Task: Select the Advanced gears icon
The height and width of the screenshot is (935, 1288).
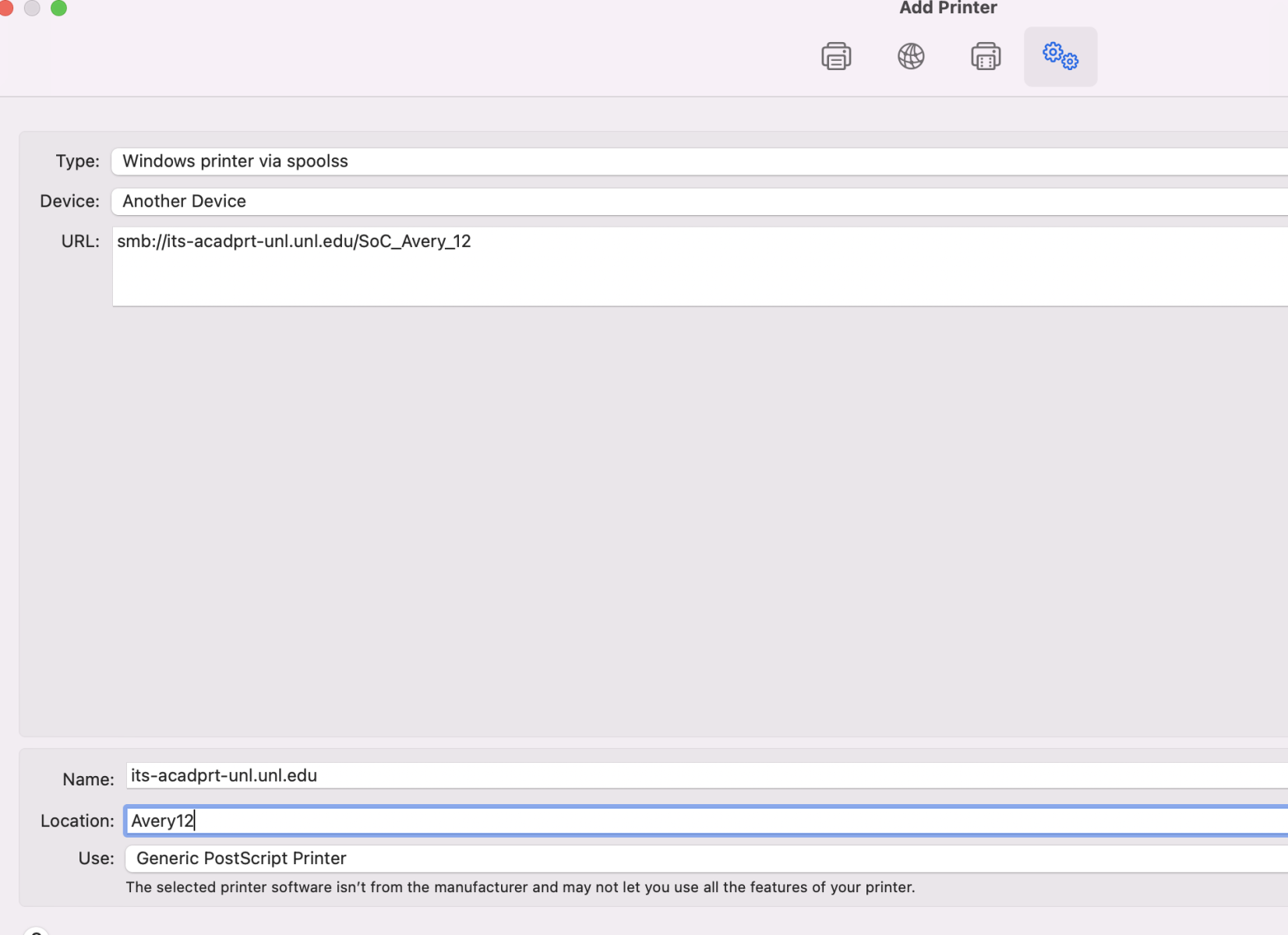Action: 1060,56
